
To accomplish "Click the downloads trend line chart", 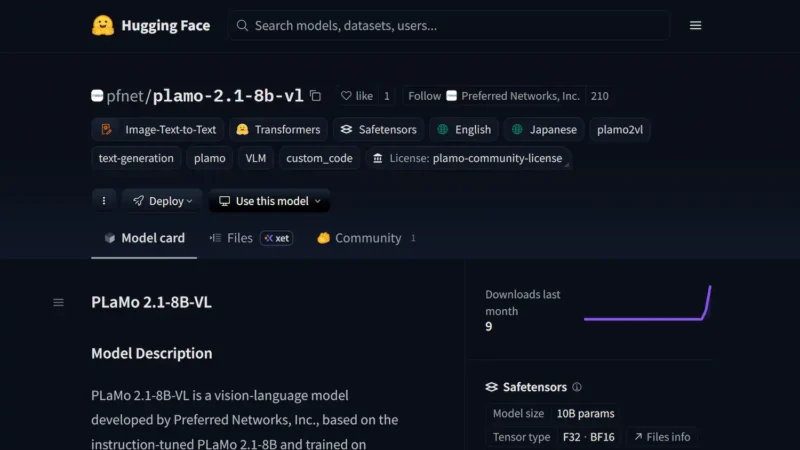I will tap(647, 304).
